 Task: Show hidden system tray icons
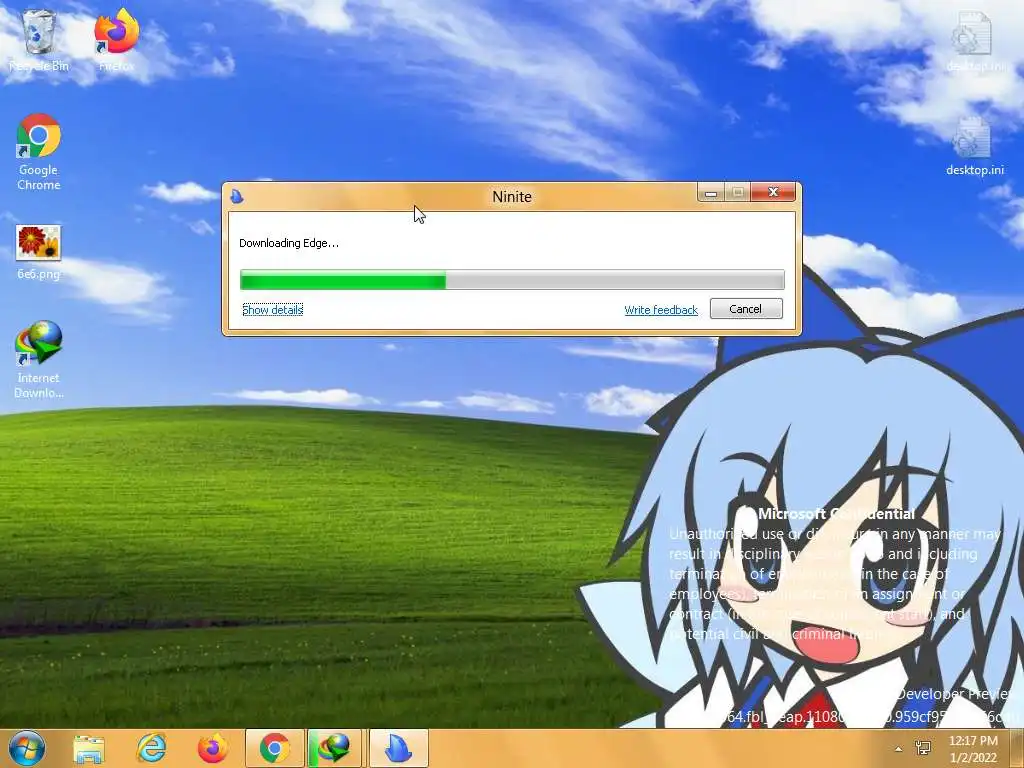coord(899,749)
